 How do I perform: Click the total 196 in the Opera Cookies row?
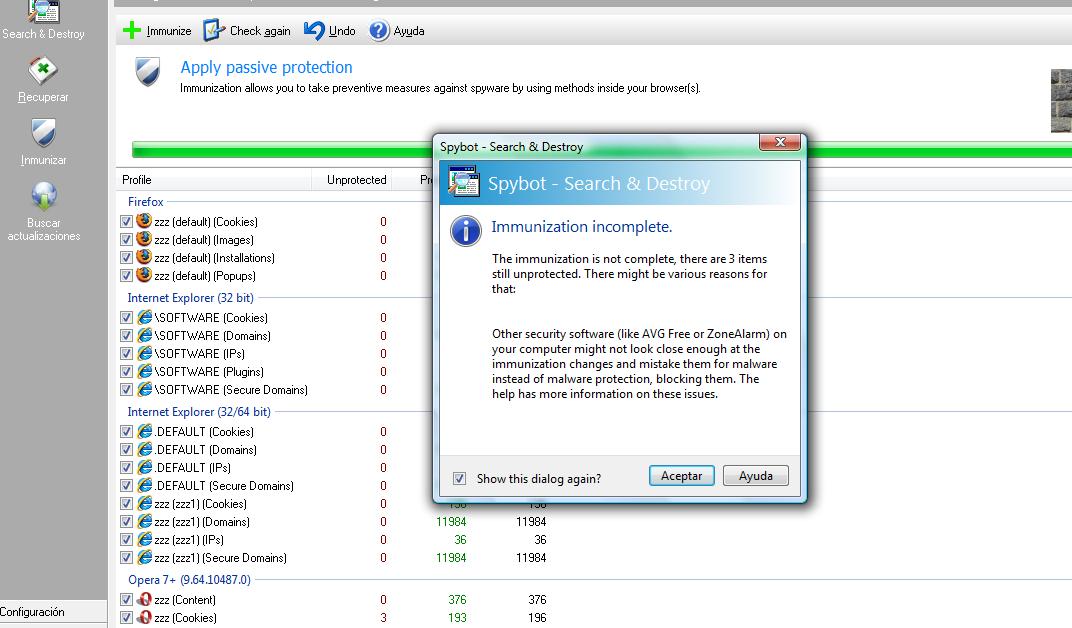pos(537,618)
